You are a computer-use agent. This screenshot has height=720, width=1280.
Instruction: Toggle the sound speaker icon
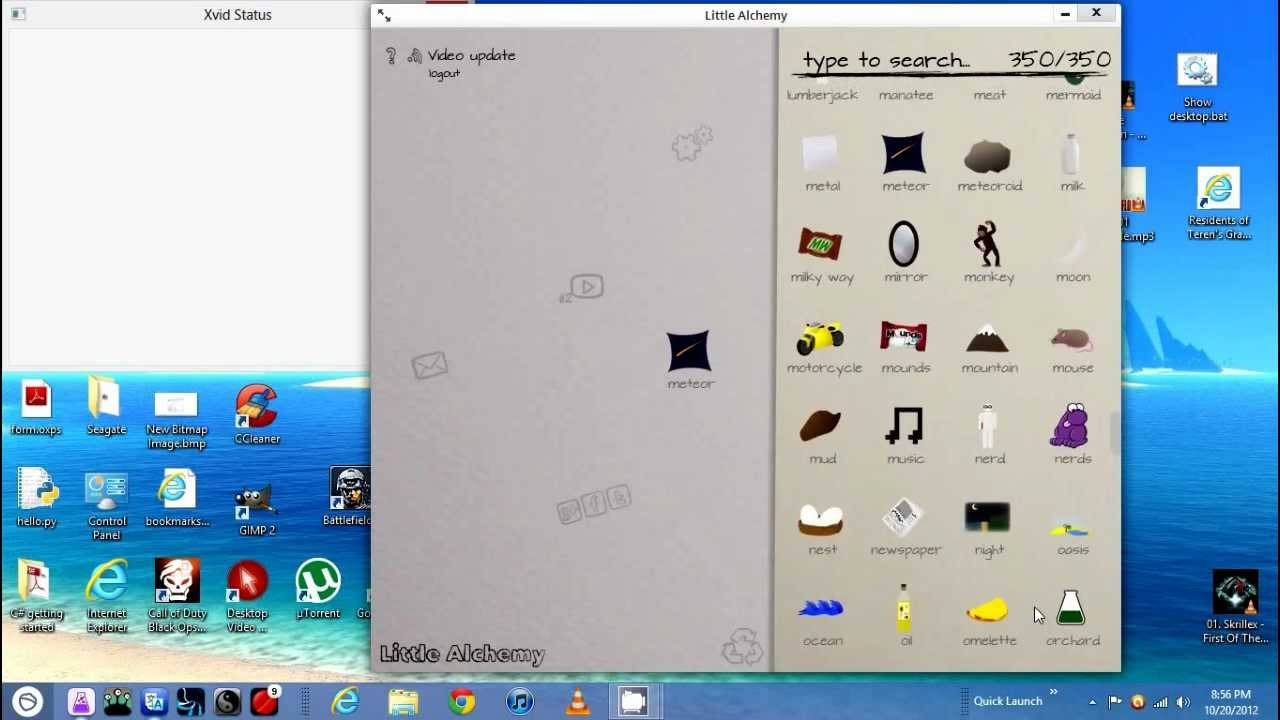415,56
